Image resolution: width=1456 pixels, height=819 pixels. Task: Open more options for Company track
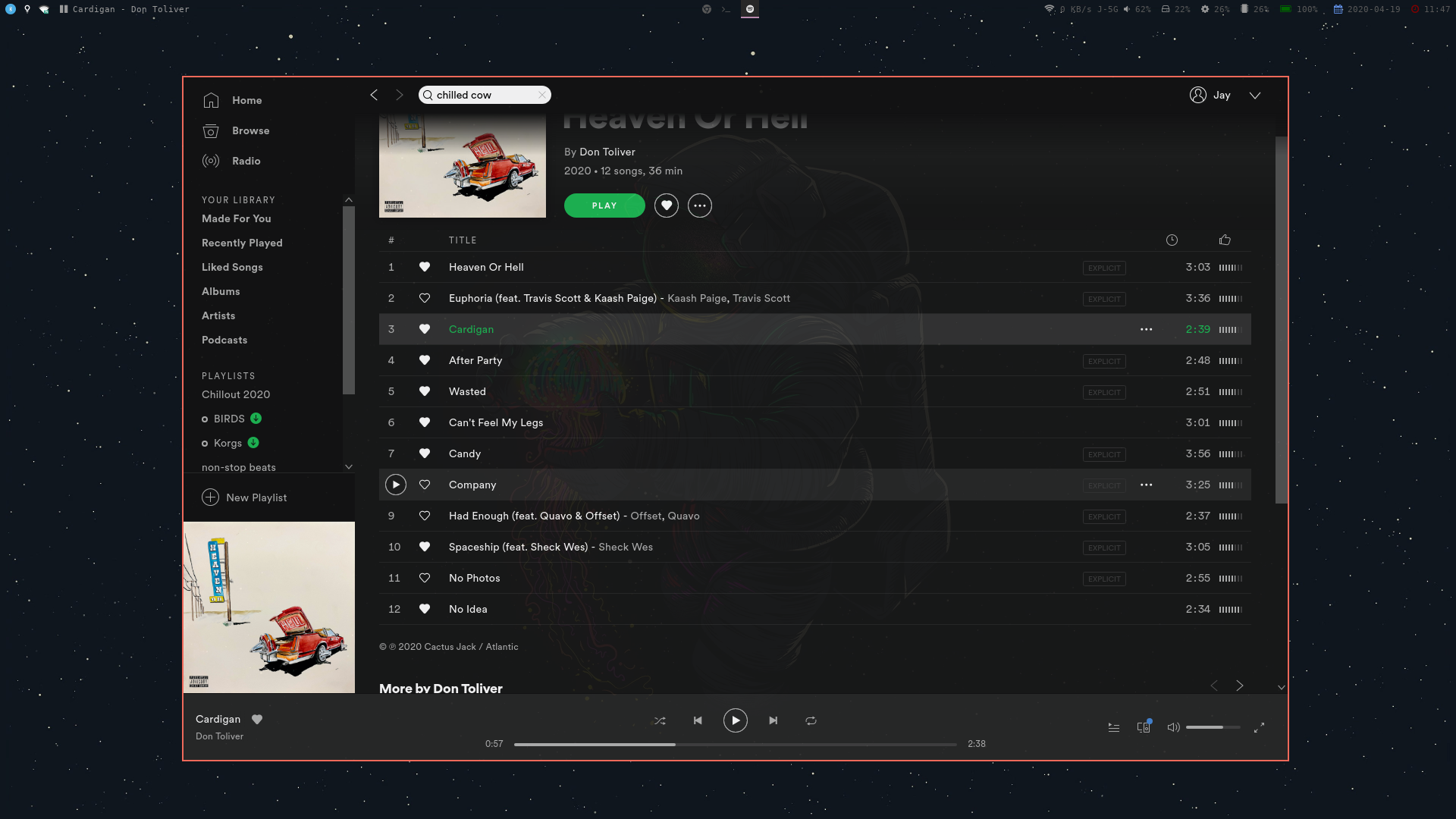1146,485
